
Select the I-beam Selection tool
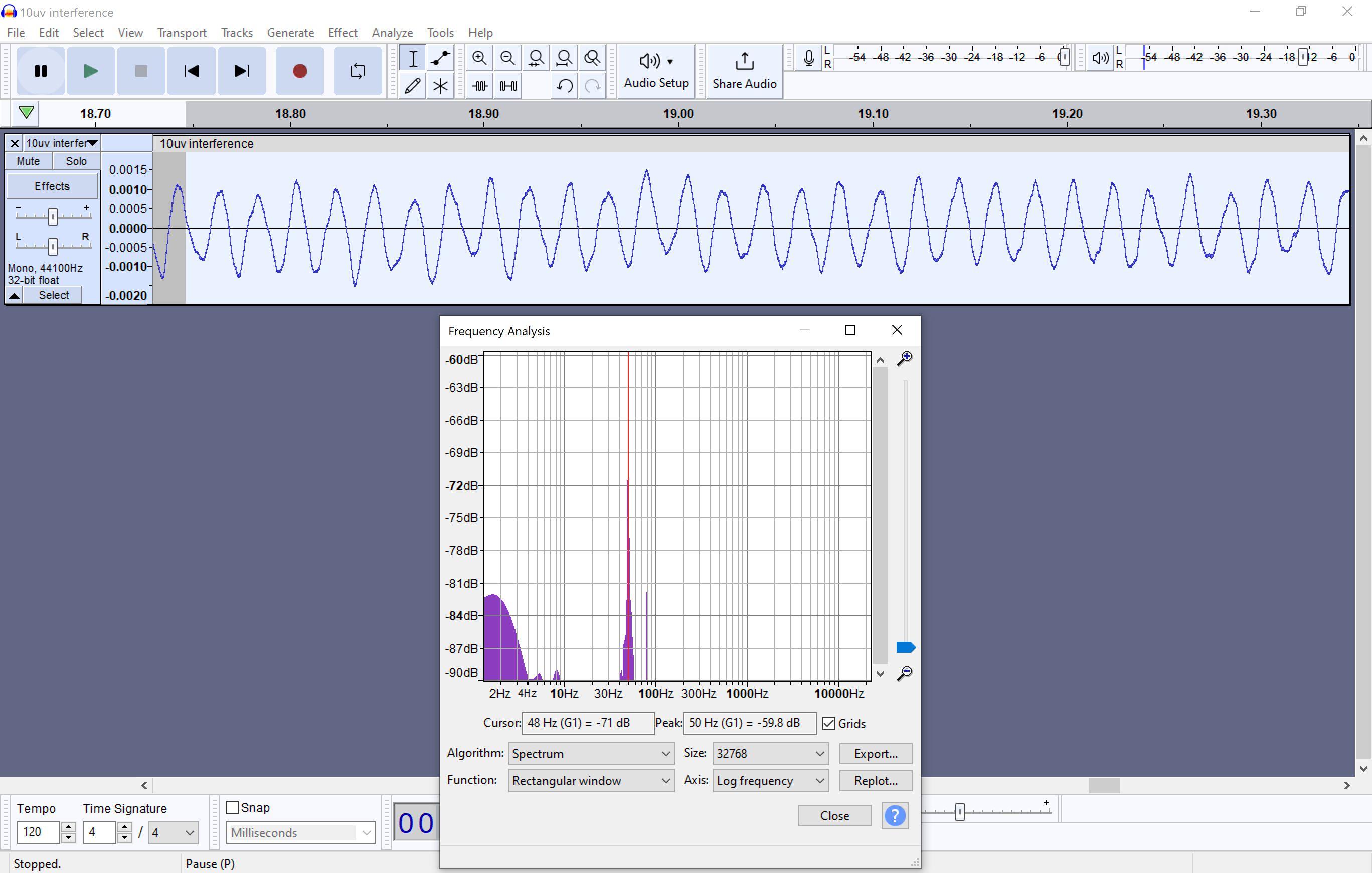coord(413,58)
